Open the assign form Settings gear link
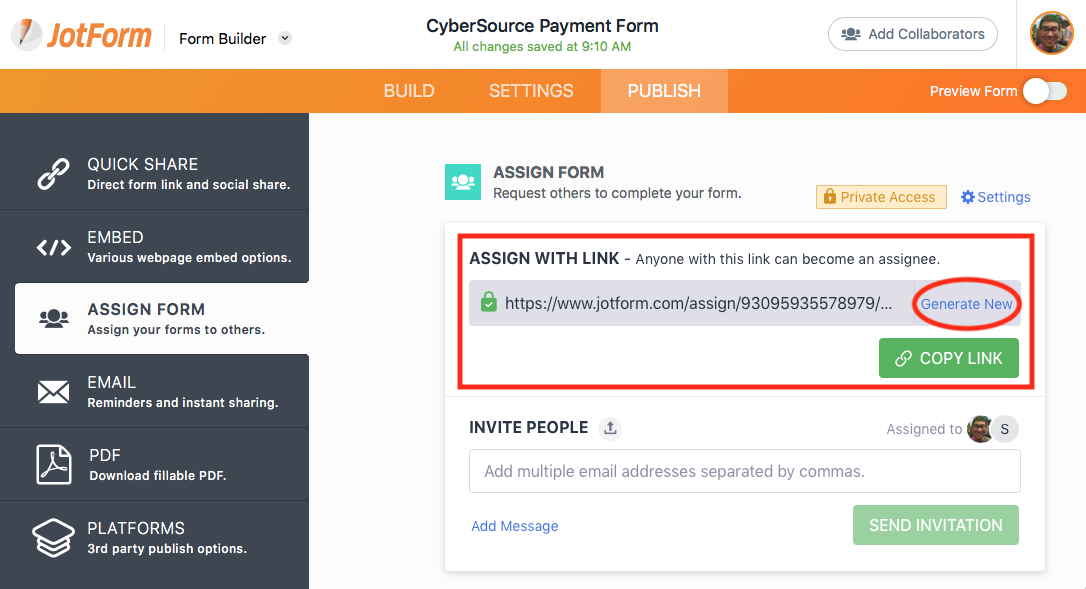The image size is (1086, 589). [995, 197]
